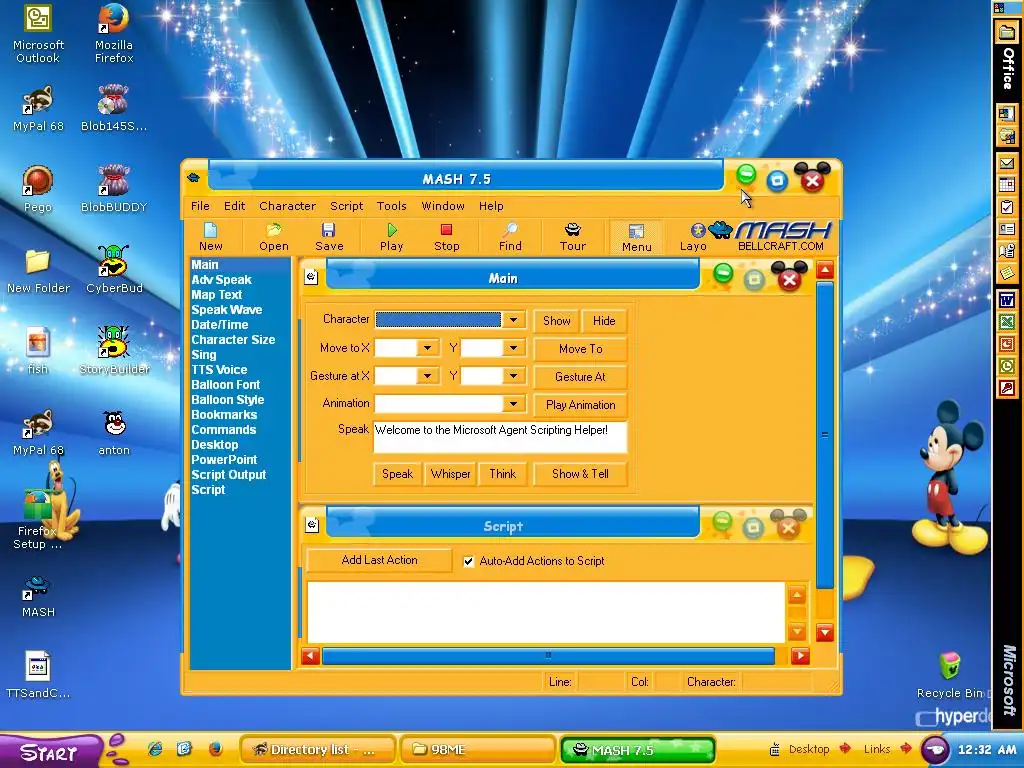Toggle Auto-Add Actions to Script checkbox
Screen dimensions: 1024x768
[x=468, y=561]
